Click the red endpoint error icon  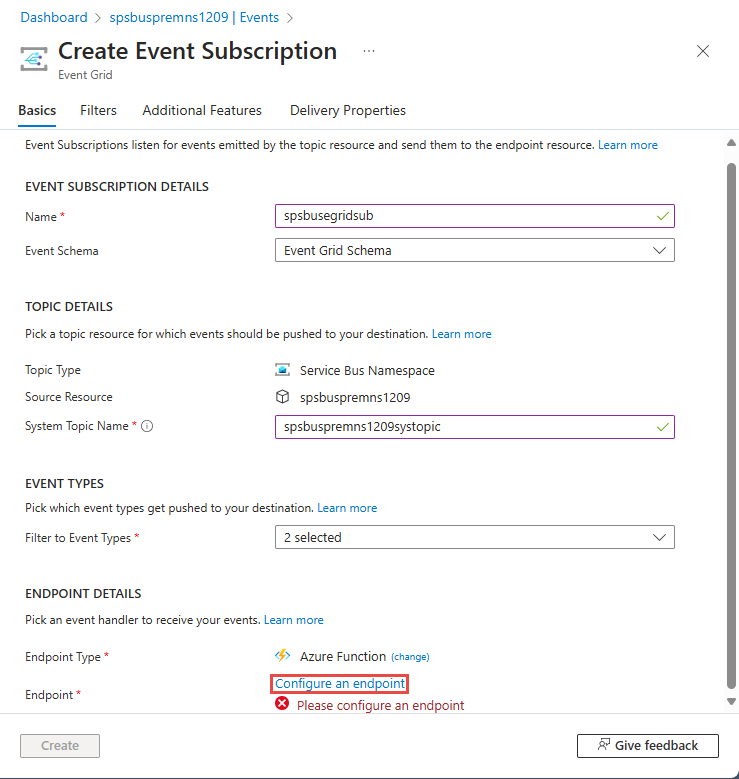point(282,704)
